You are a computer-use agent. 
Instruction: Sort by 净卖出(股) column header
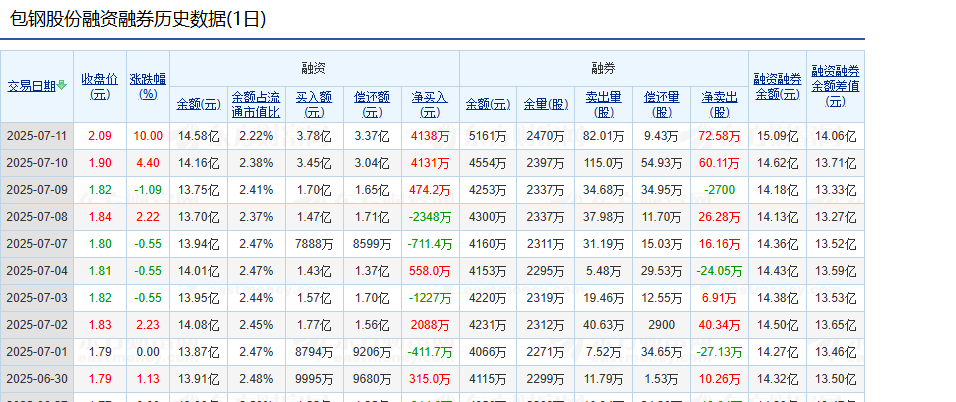[x=719, y=104]
